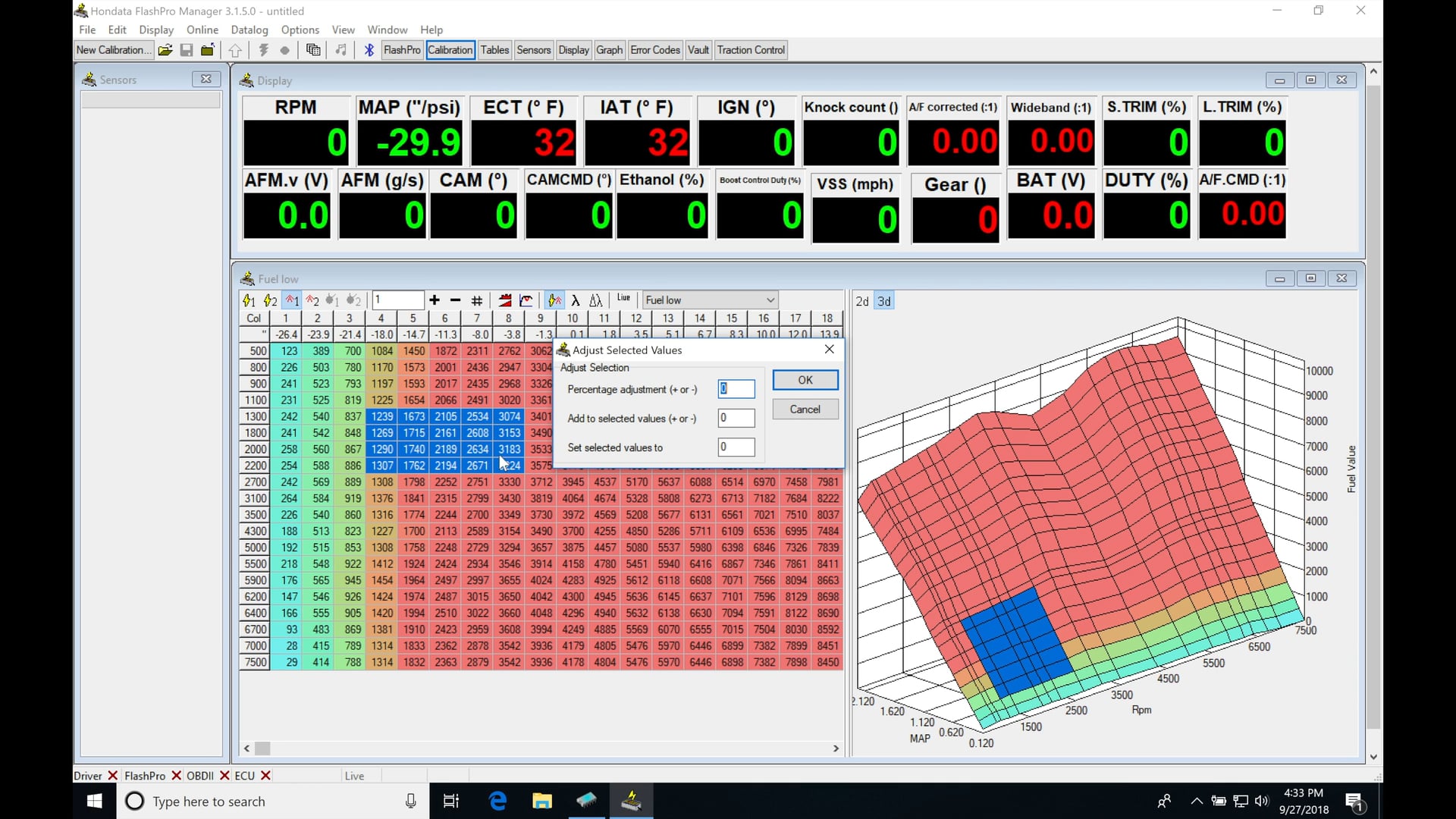The height and width of the screenshot is (819, 1456).
Task: Open the Datalog menu
Action: [249, 30]
